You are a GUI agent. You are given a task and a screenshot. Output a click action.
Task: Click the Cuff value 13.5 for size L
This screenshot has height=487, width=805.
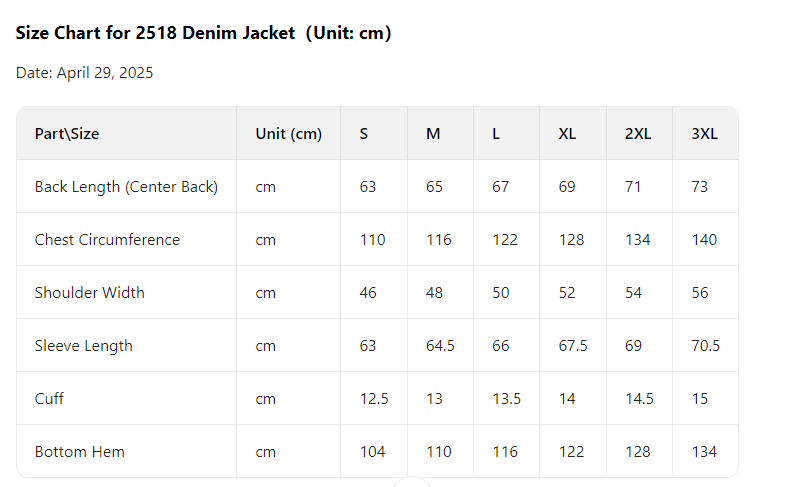click(x=506, y=399)
